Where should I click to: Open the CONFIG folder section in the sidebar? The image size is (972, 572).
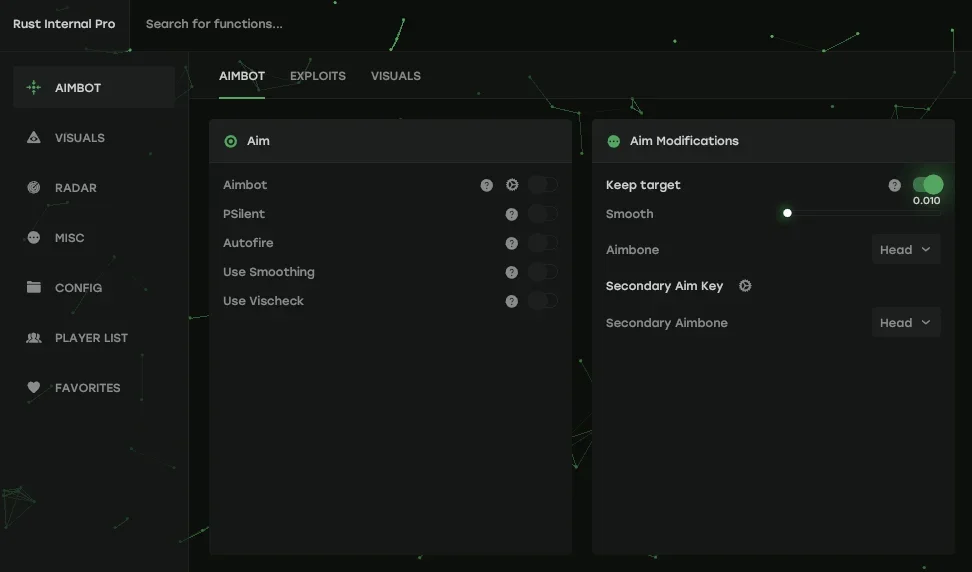[94, 288]
